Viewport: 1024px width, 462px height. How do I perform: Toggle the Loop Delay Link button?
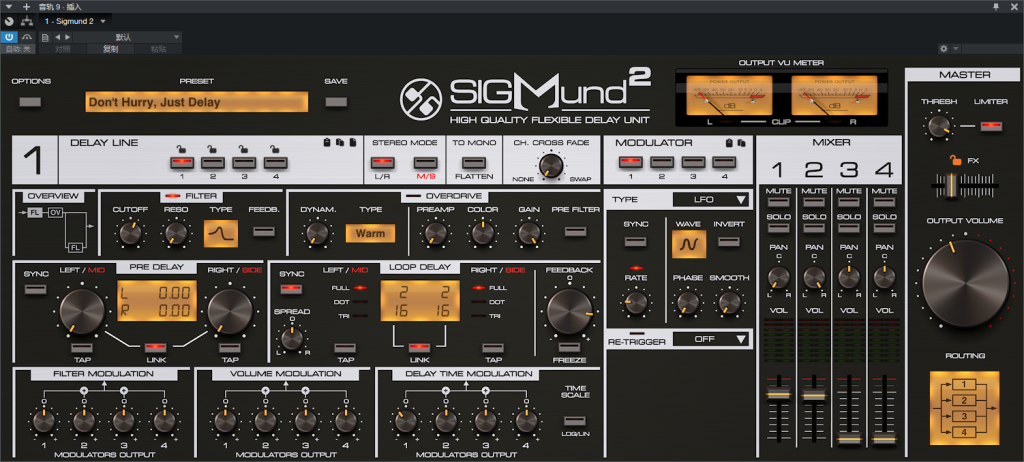tap(418, 347)
